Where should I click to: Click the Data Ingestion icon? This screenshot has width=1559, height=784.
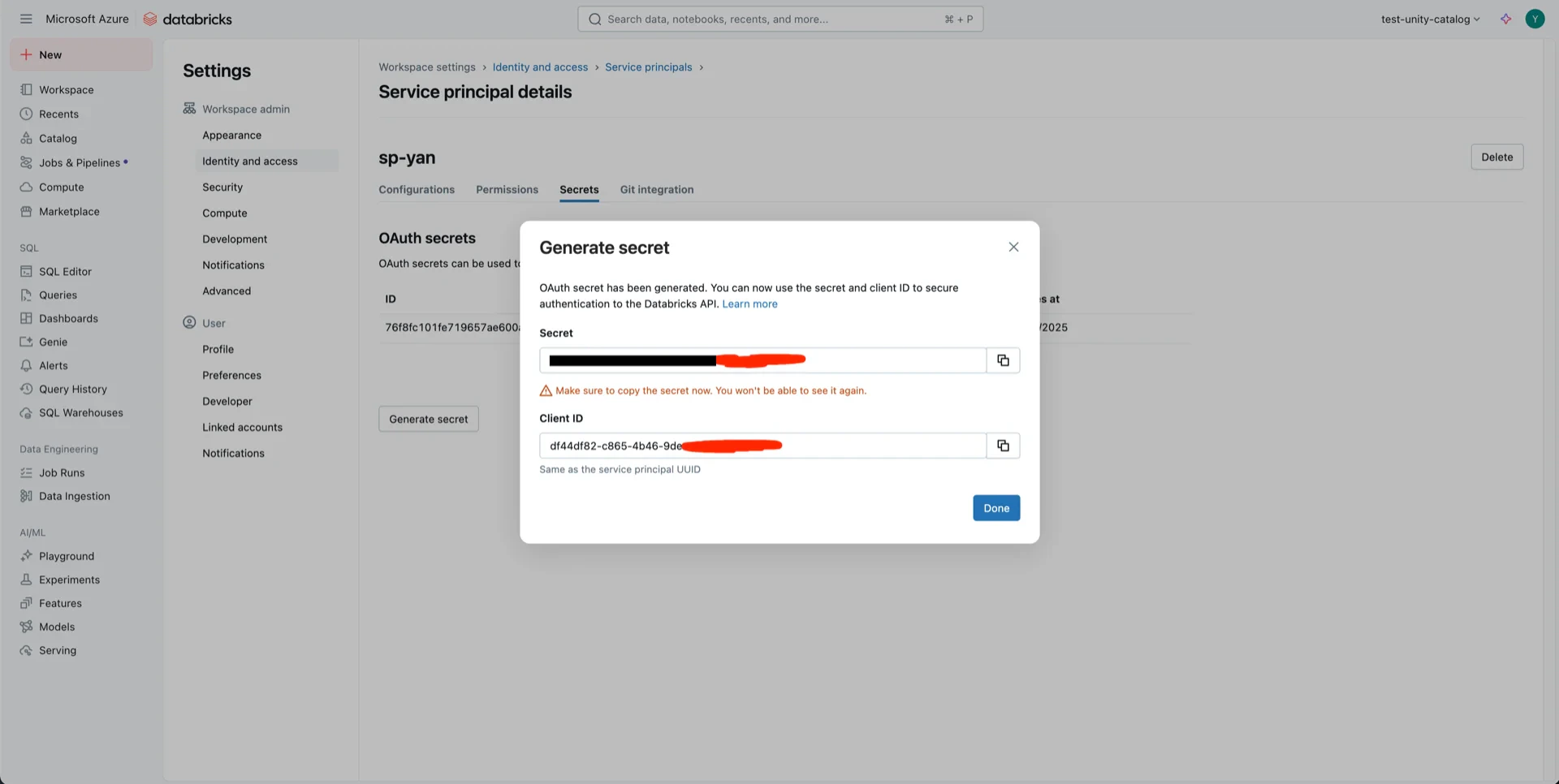(x=26, y=496)
